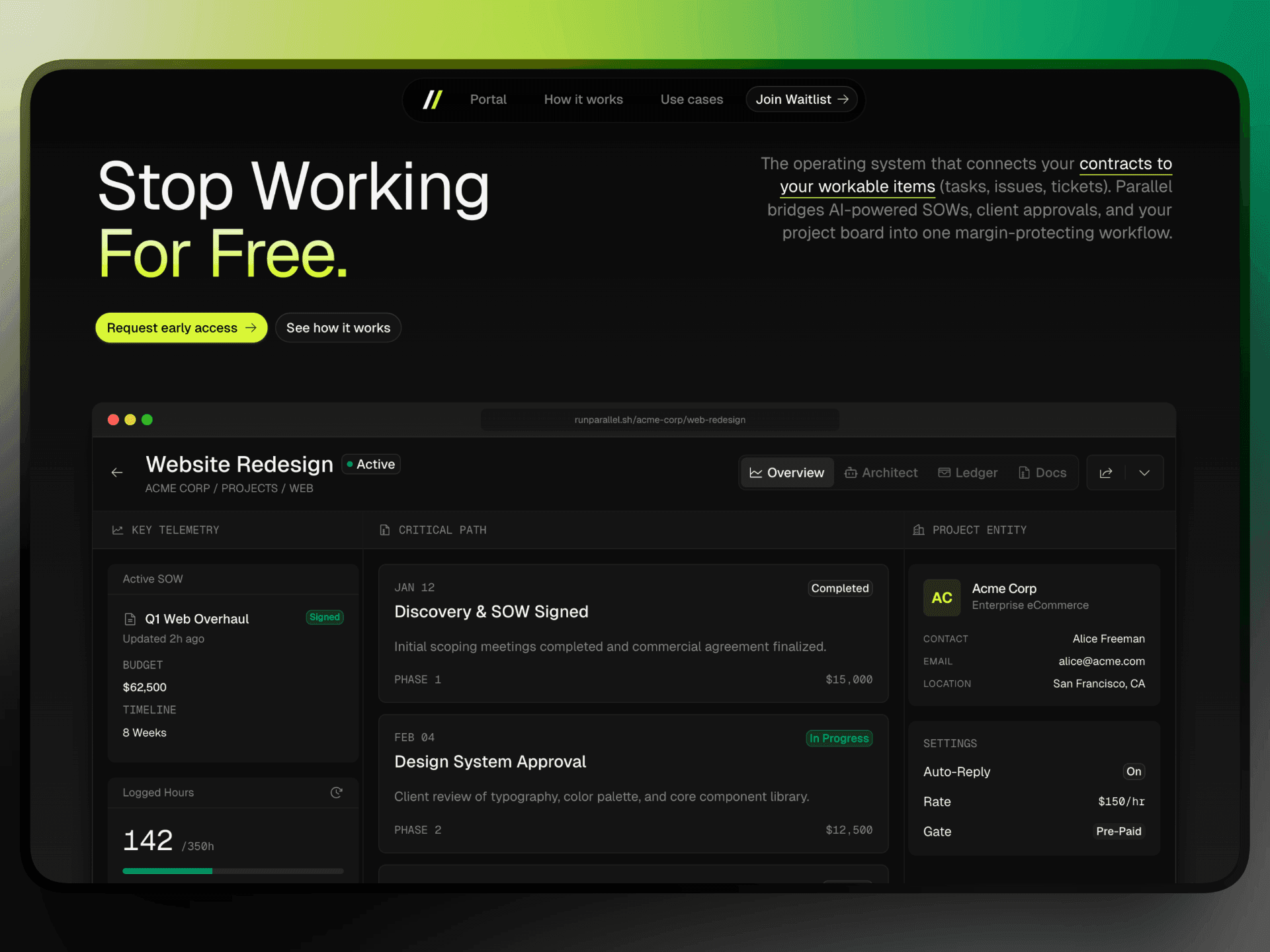This screenshot has width=1270, height=952.
Task: Expand the chevron dropdown next to share
Action: click(x=1144, y=473)
